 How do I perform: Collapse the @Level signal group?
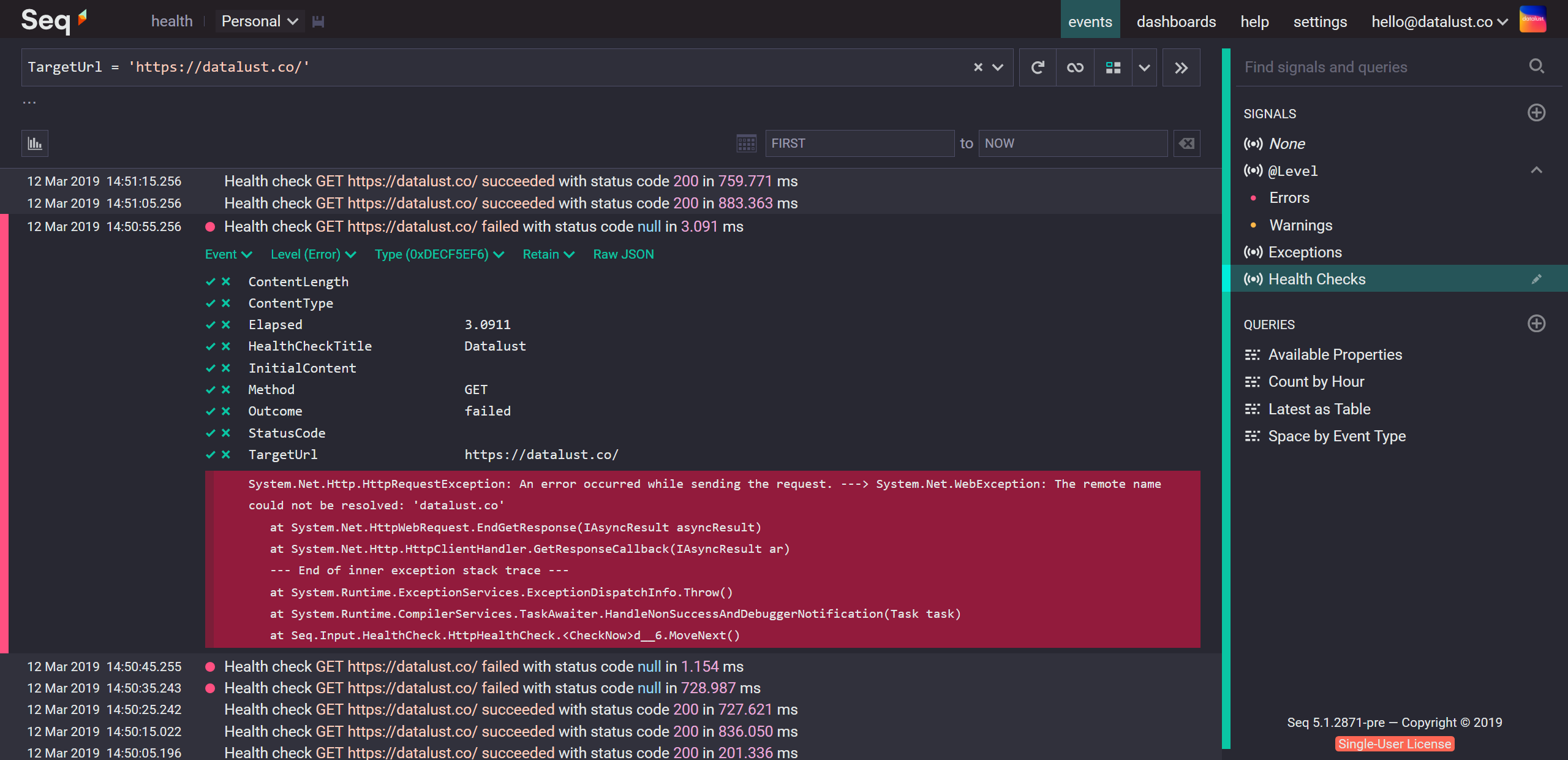tap(1536, 170)
